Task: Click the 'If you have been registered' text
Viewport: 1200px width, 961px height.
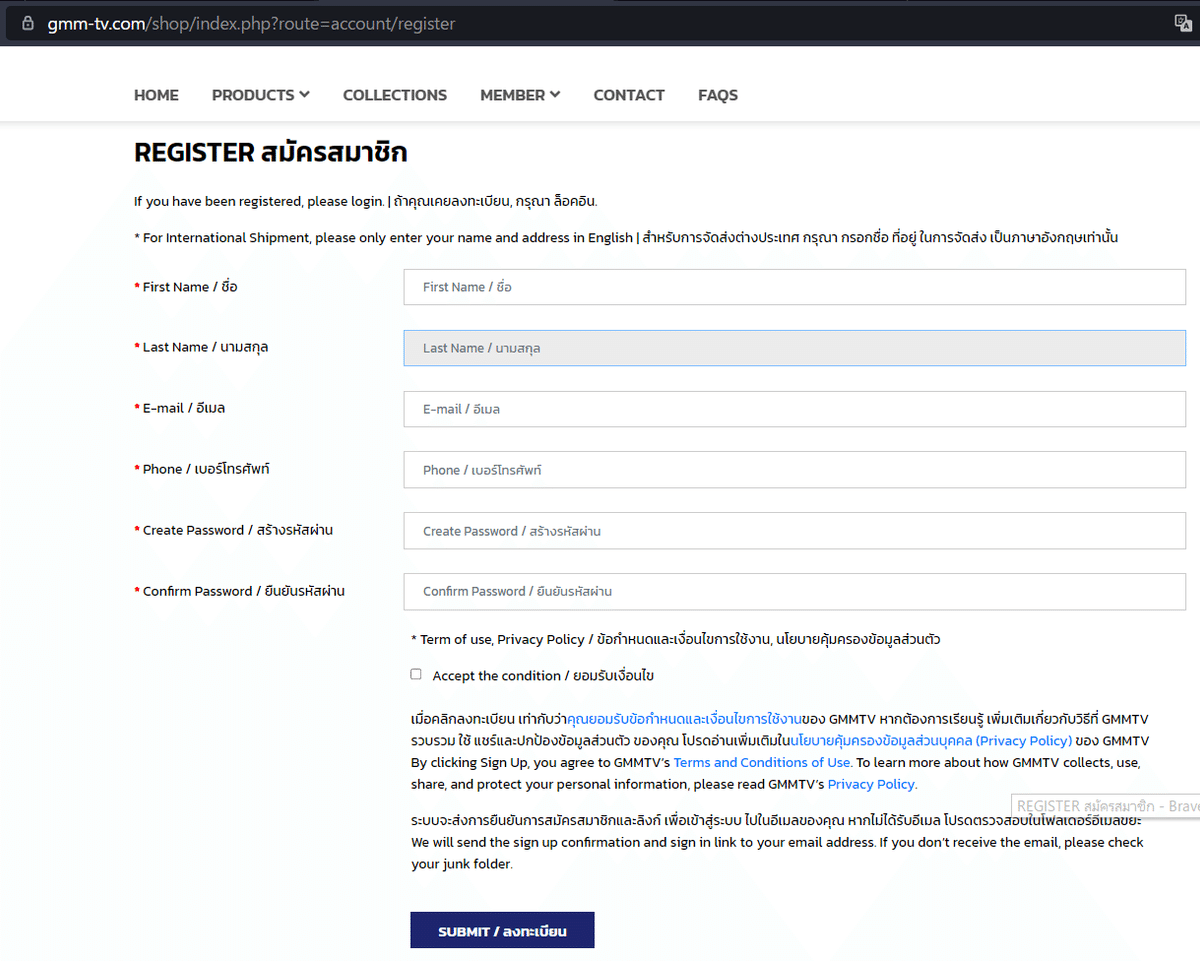Action: (365, 201)
